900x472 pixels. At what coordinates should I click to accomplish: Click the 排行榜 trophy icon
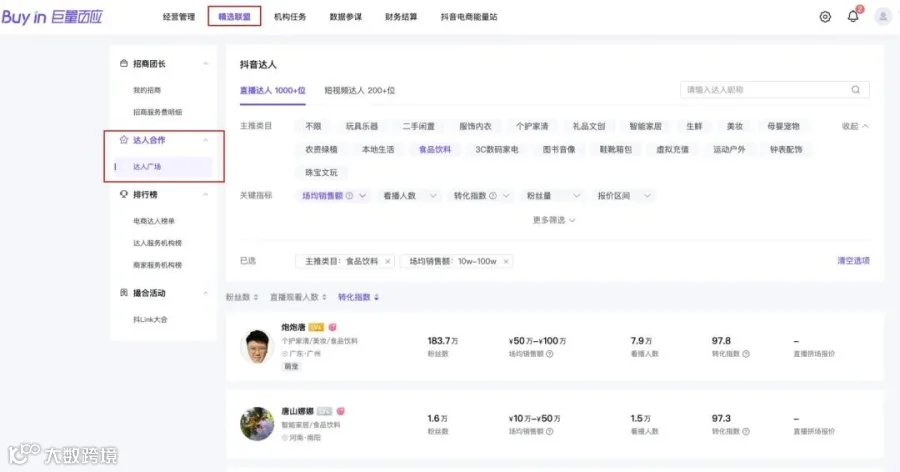point(123,194)
